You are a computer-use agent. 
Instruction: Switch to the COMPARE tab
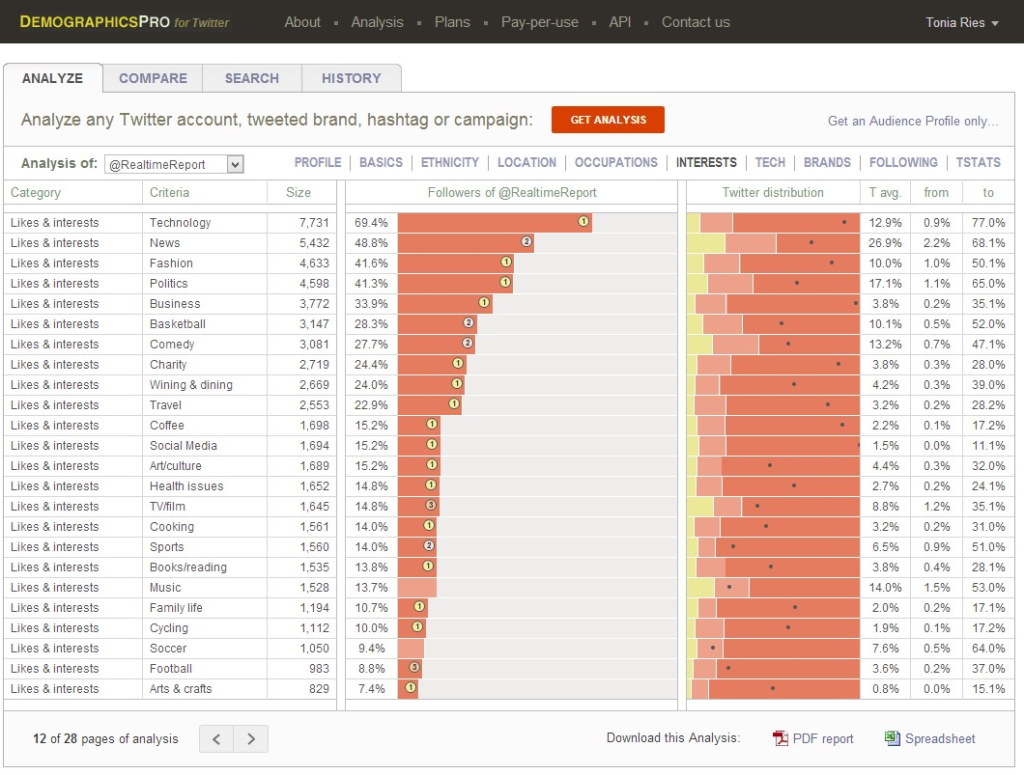[153, 78]
